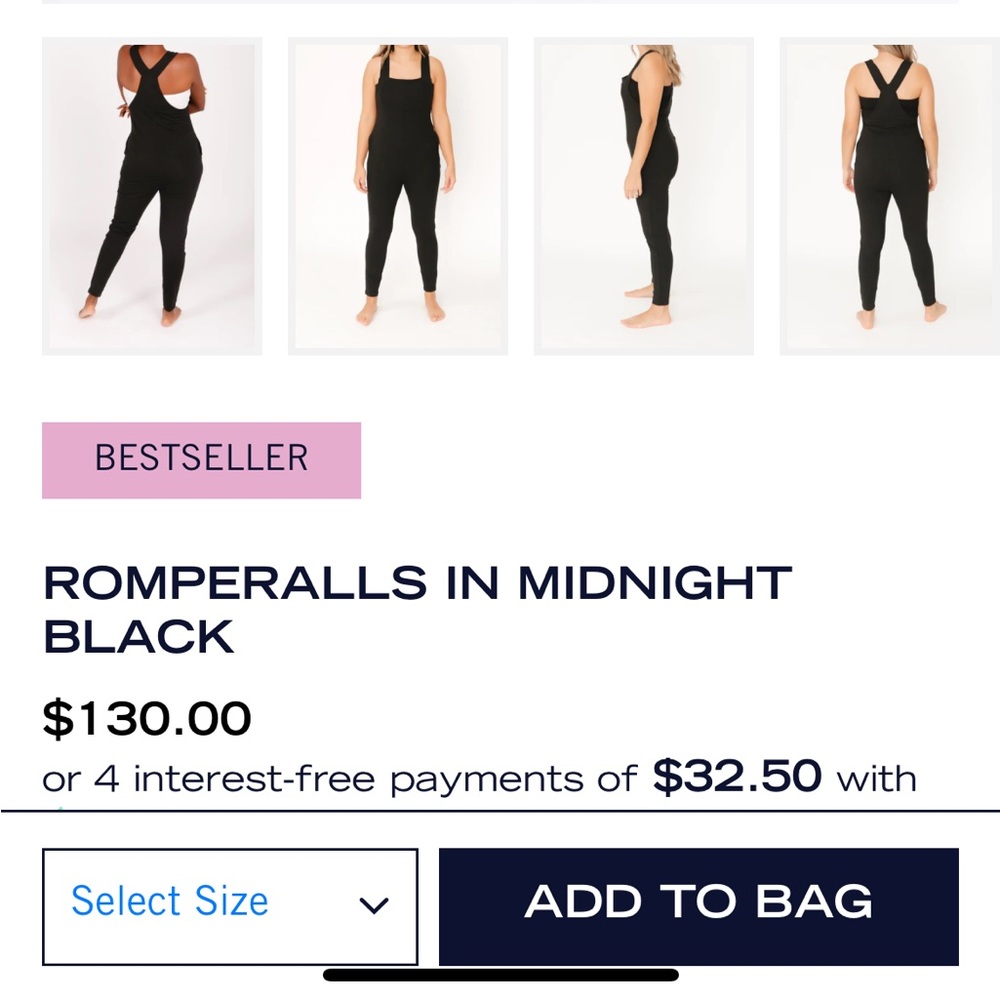The image size is (1000, 1000).
Task: Open the first thumbnail showing the back pose
Action: [x=152, y=196]
